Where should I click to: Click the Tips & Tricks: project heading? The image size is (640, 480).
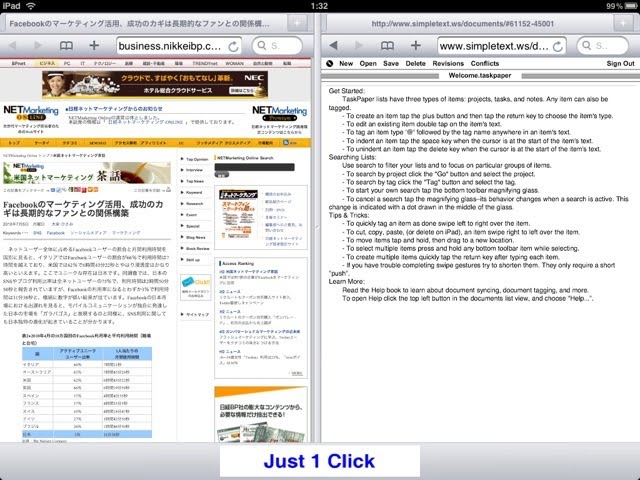coord(349,215)
